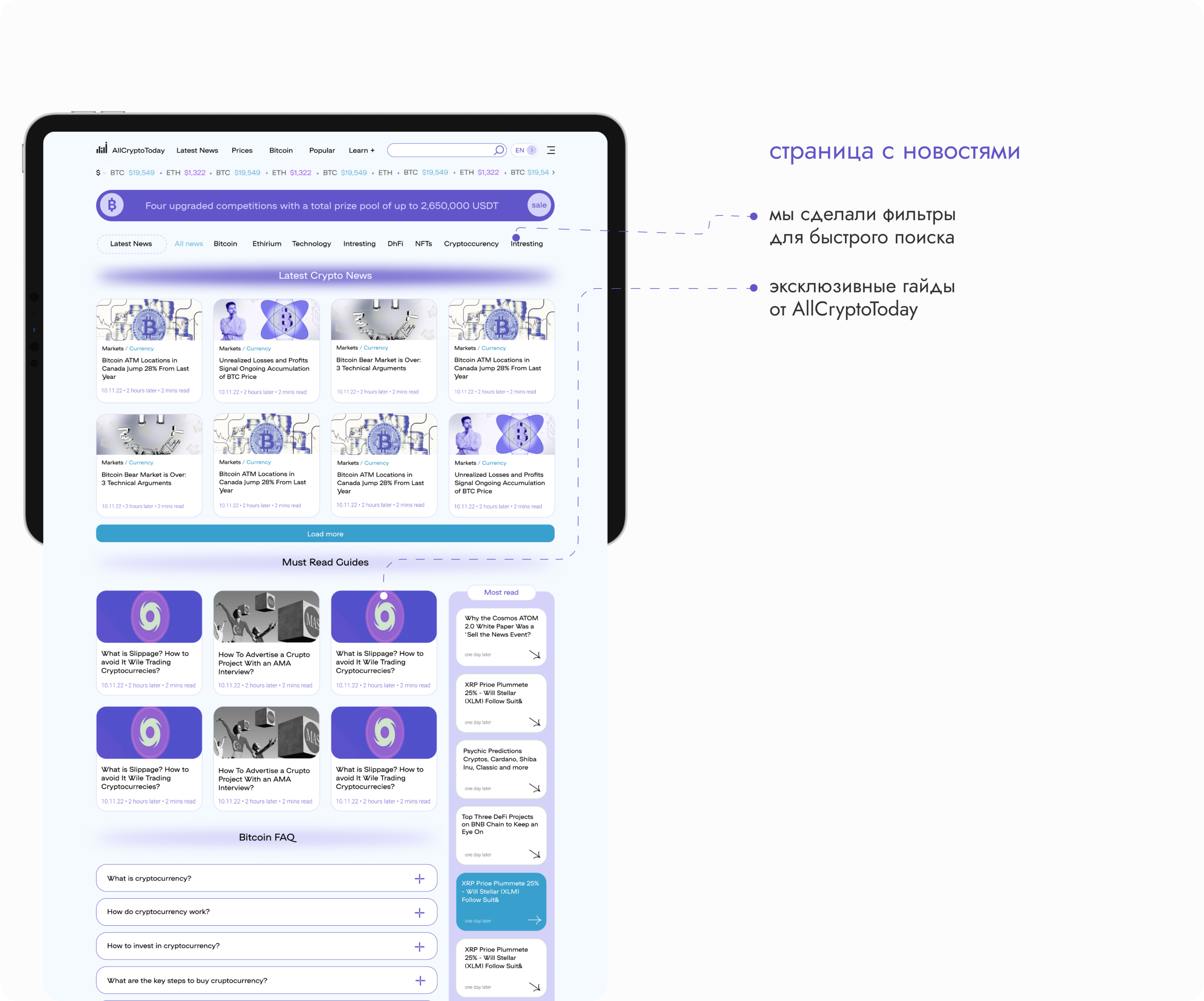The width and height of the screenshot is (1204, 1001).
Task: Click the Bitcoin coin icon in the banner
Action: 112,205
